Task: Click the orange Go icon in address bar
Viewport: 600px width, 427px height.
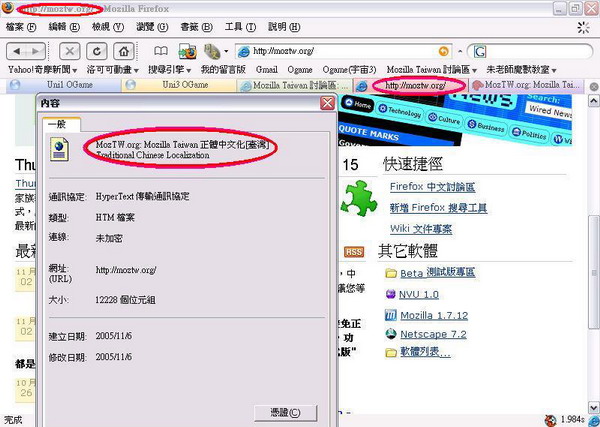Action: (443, 51)
